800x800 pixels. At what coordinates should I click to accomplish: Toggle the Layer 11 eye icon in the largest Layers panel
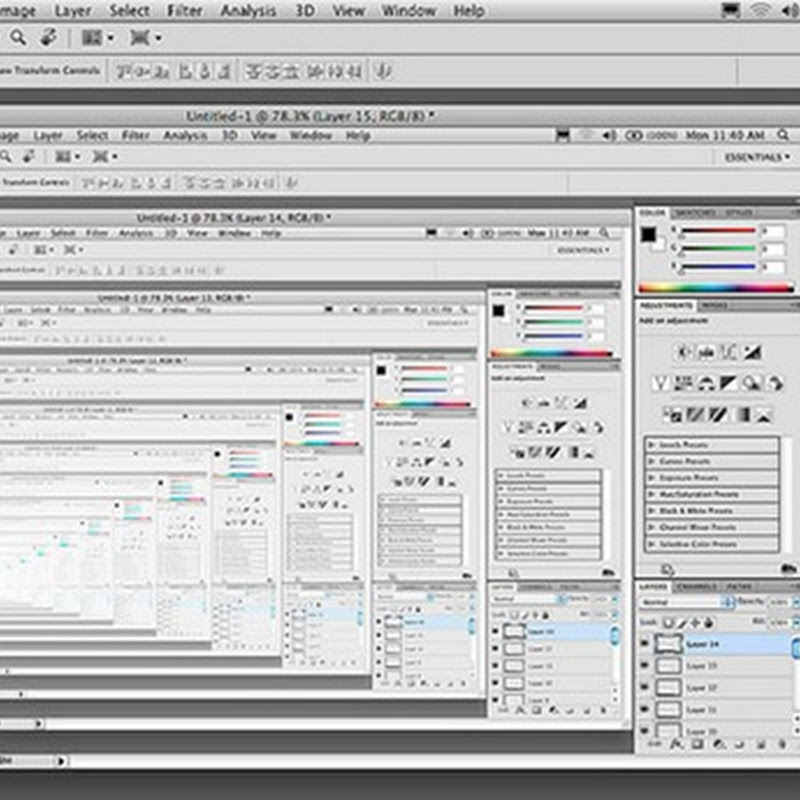click(644, 709)
